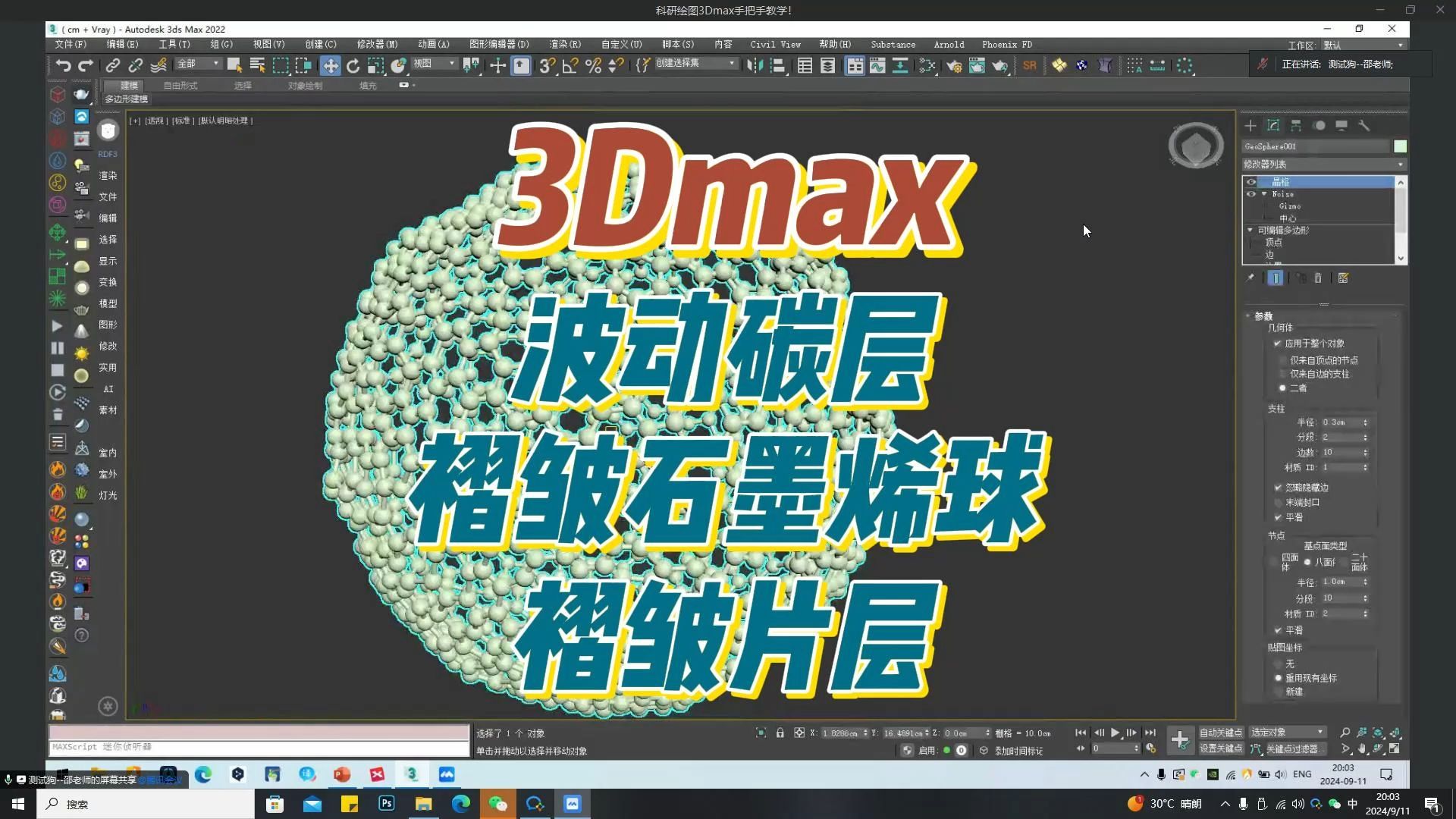Toggle visibility of the Noise modifier

[x=1251, y=194]
